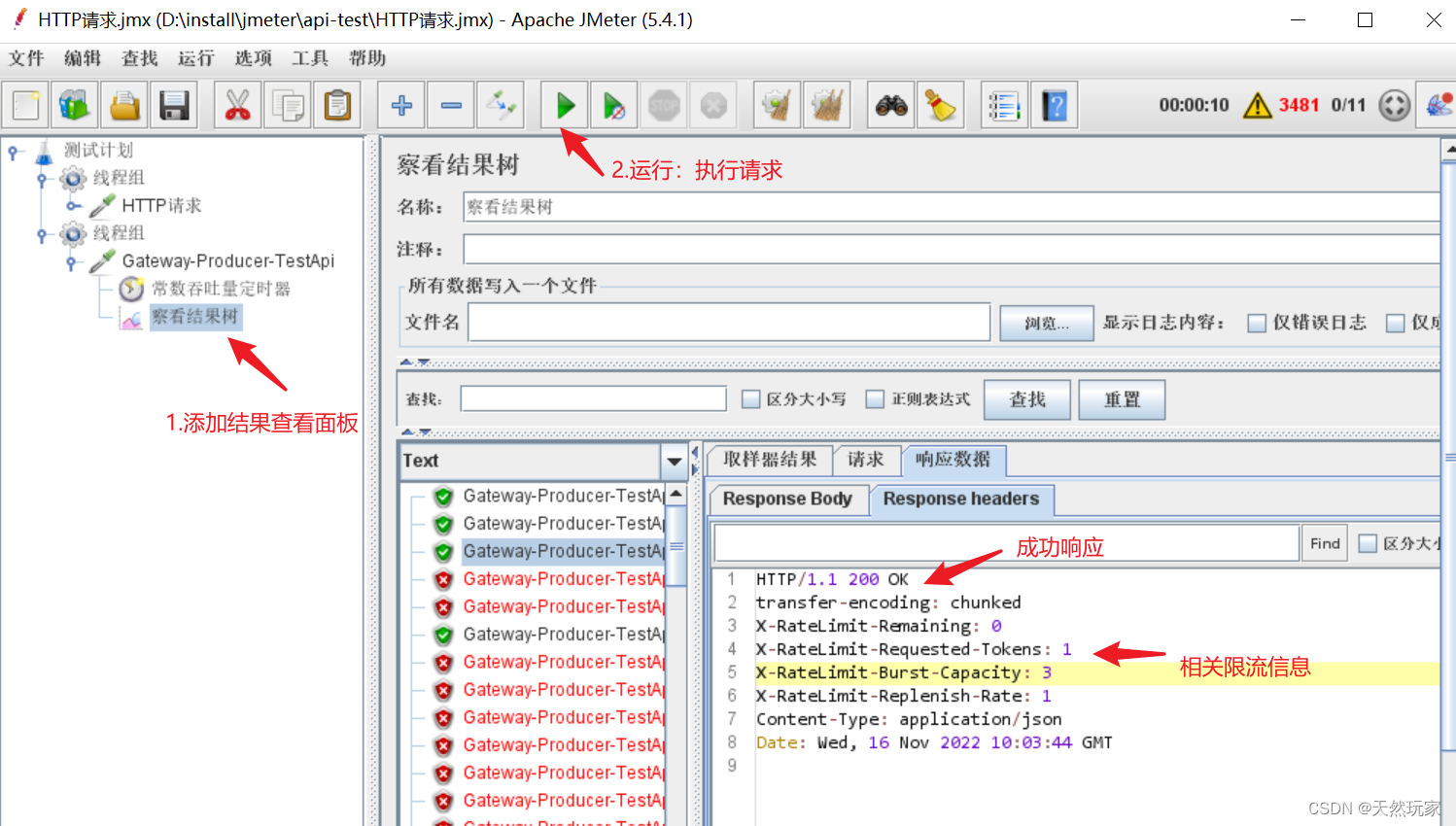Open the Function helper list icon

(1004, 105)
